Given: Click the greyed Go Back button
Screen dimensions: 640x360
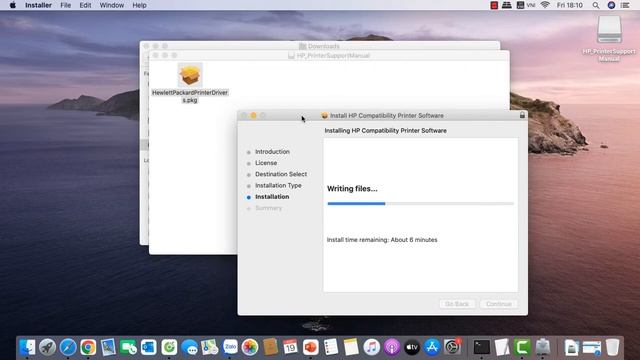Looking at the screenshot, I should [457, 304].
